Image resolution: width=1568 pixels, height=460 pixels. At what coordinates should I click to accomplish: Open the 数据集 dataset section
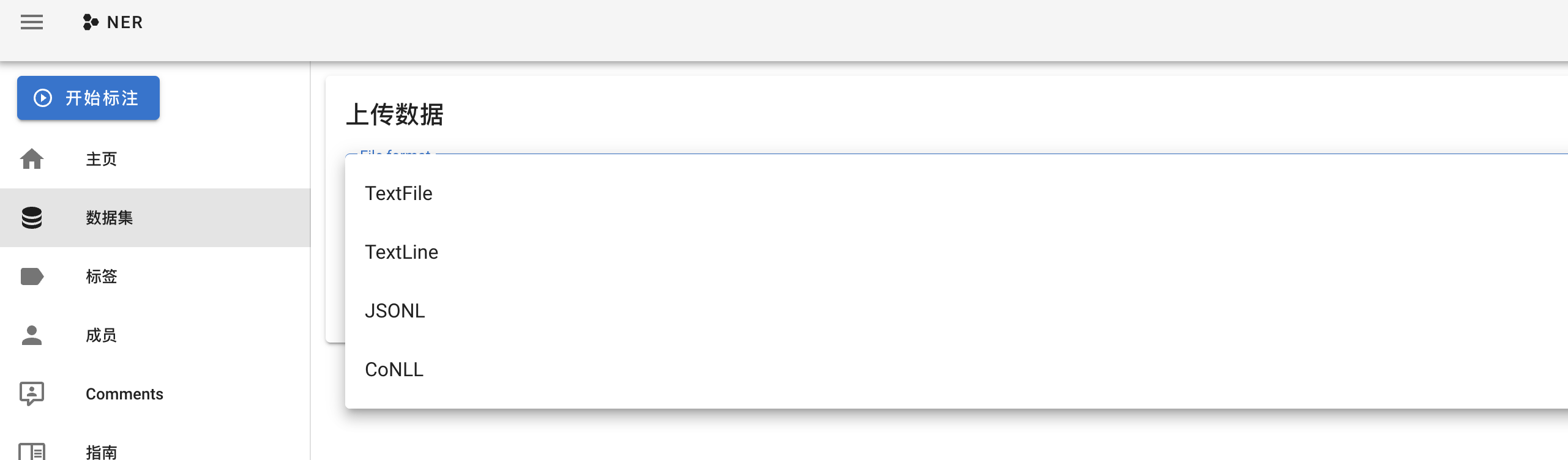point(110,218)
